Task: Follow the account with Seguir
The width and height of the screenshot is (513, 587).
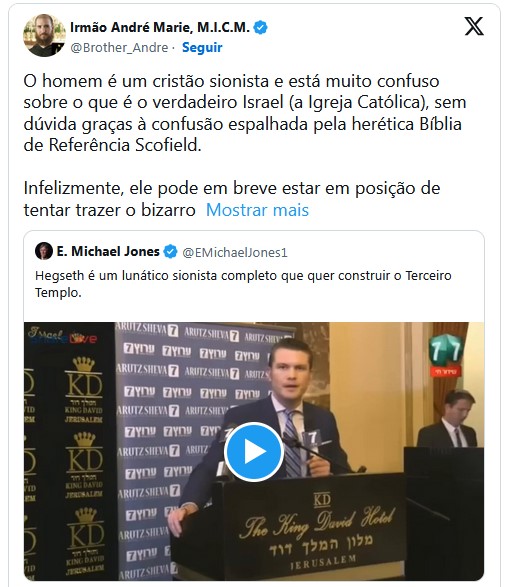Action: coord(202,48)
